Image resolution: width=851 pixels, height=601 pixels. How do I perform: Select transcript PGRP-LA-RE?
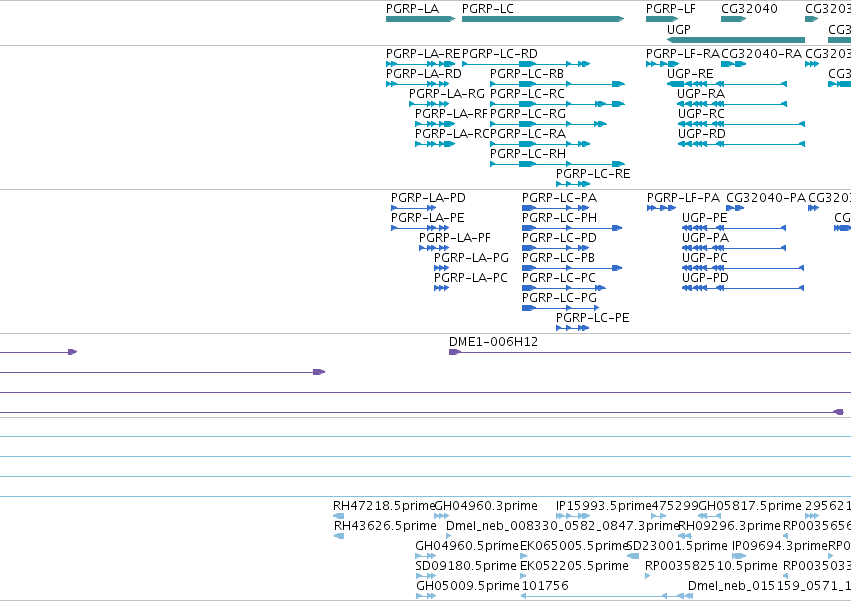421,64
